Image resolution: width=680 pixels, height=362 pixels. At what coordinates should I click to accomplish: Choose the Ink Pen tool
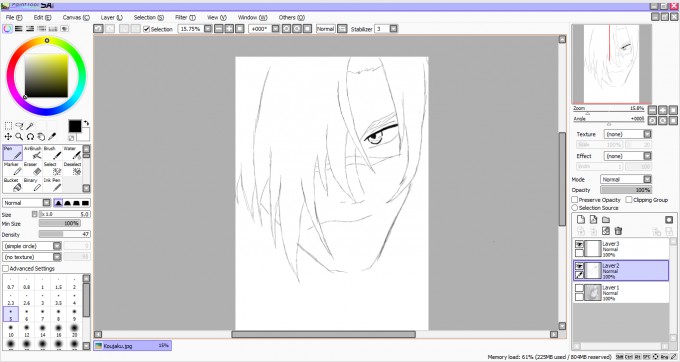(x=53, y=185)
